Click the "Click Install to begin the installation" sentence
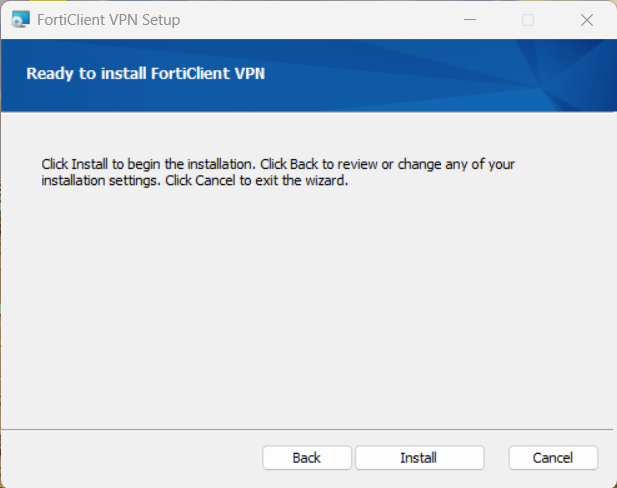This screenshot has height=488, width=617. coord(148,164)
